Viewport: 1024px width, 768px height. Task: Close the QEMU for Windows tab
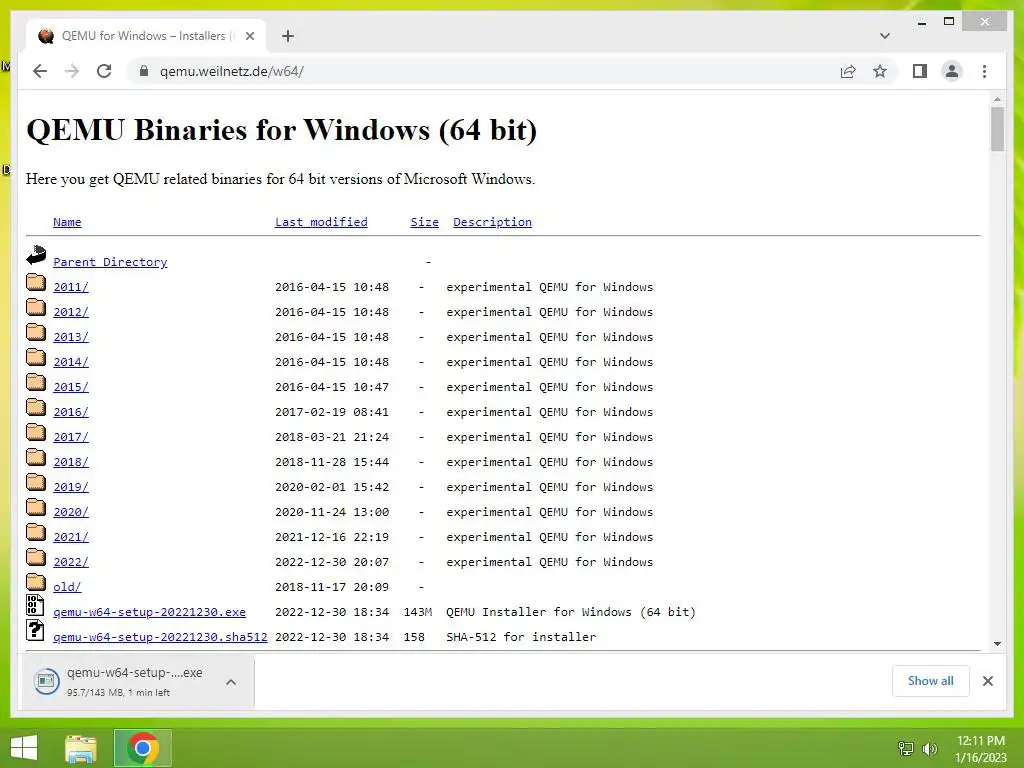[x=249, y=36]
